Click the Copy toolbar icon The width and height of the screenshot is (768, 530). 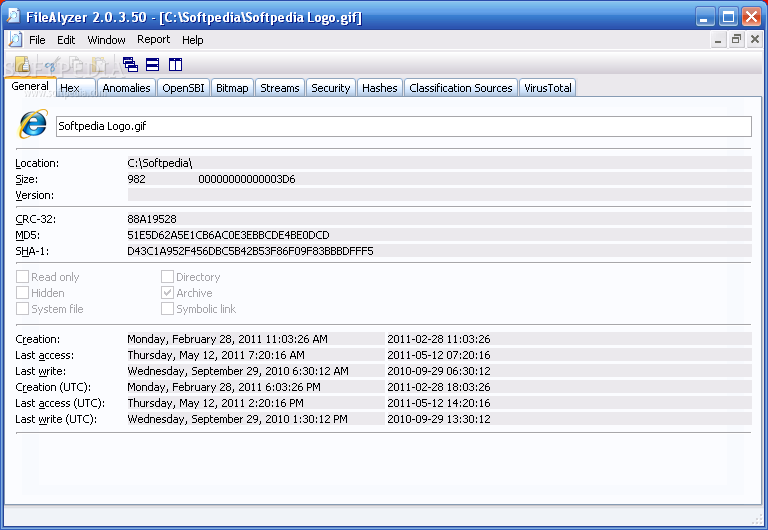click(x=75, y=65)
